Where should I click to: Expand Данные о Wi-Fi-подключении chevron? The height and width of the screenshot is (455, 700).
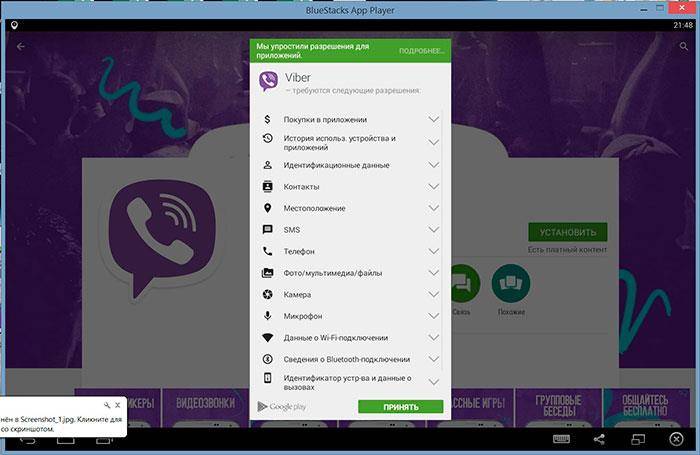point(433,338)
